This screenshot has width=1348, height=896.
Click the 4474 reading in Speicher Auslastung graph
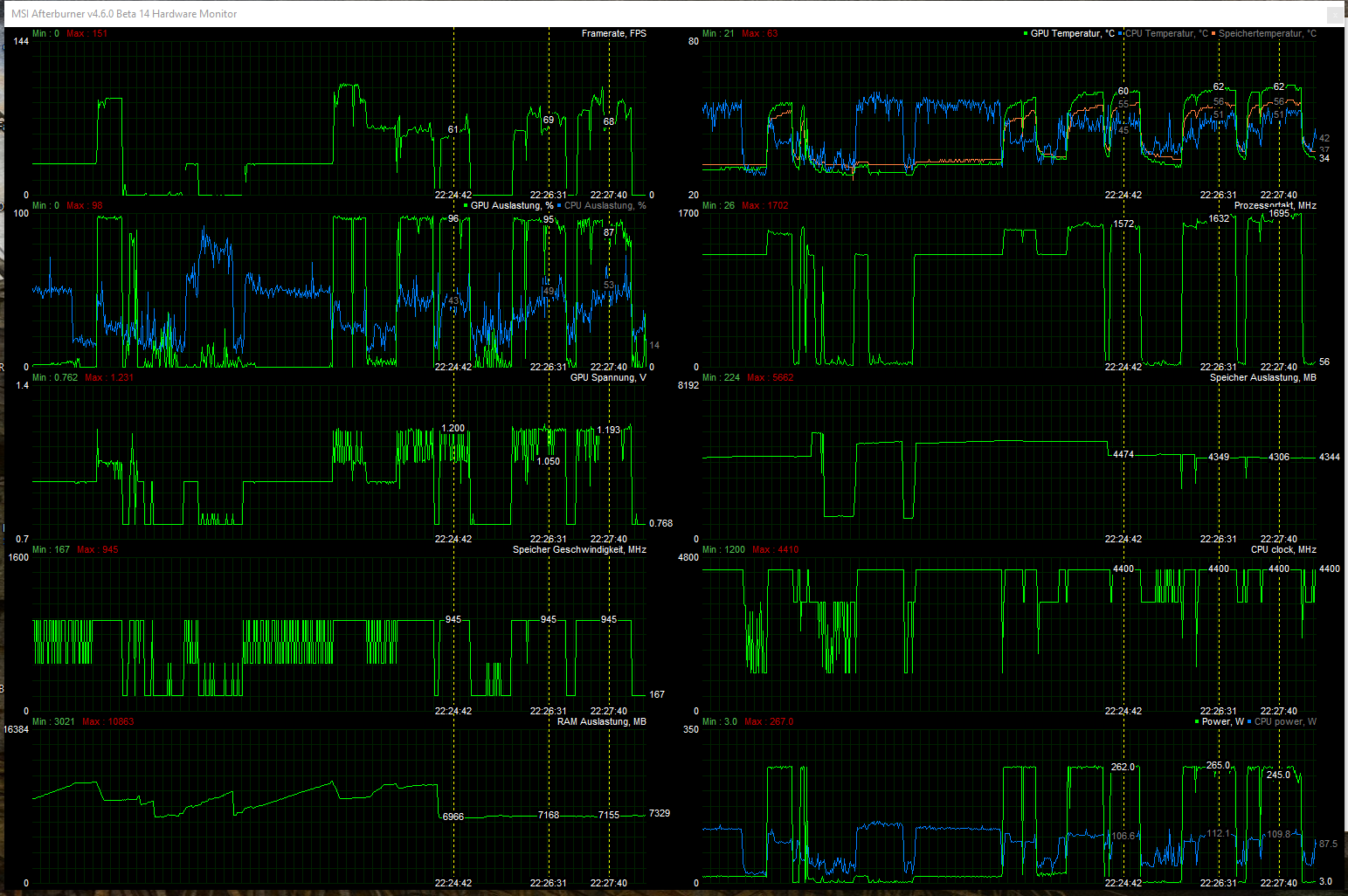[x=1123, y=455]
